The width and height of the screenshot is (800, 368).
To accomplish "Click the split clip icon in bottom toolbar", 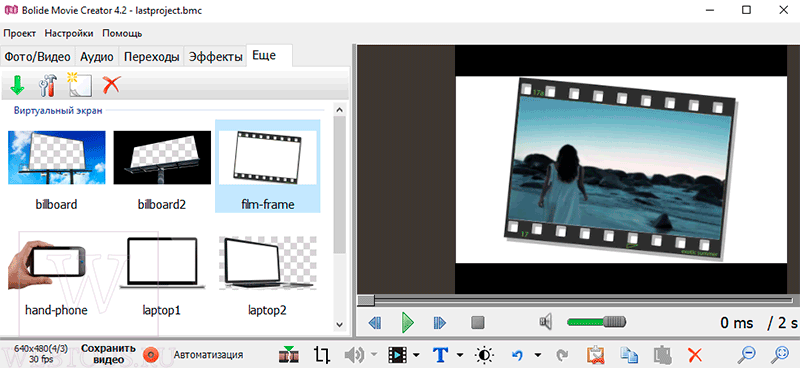I will point(289,354).
